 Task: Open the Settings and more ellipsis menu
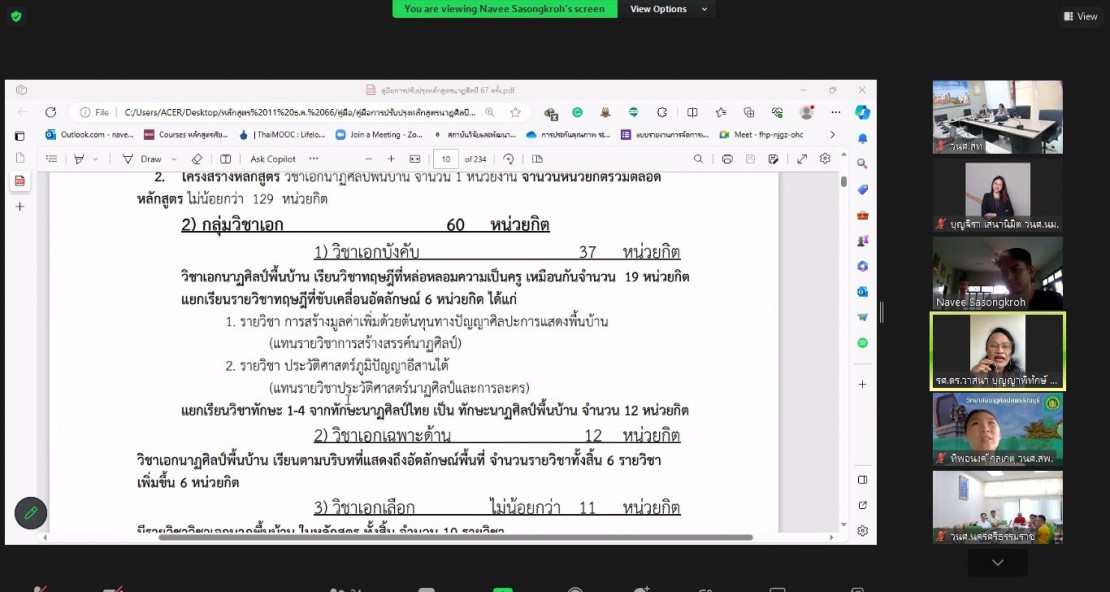coord(836,112)
